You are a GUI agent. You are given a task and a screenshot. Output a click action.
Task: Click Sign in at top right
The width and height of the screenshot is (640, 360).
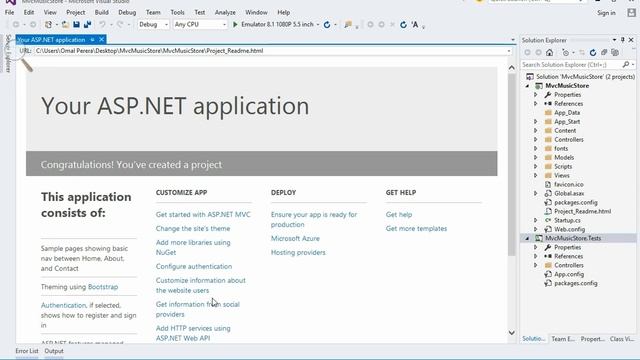click(606, 13)
